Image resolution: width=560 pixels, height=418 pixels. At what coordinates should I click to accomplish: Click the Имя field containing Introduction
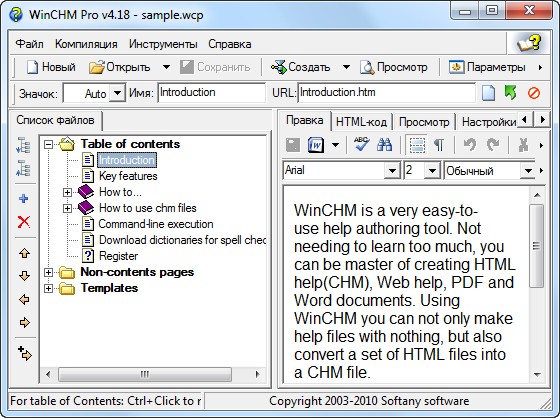(x=211, y=93)
